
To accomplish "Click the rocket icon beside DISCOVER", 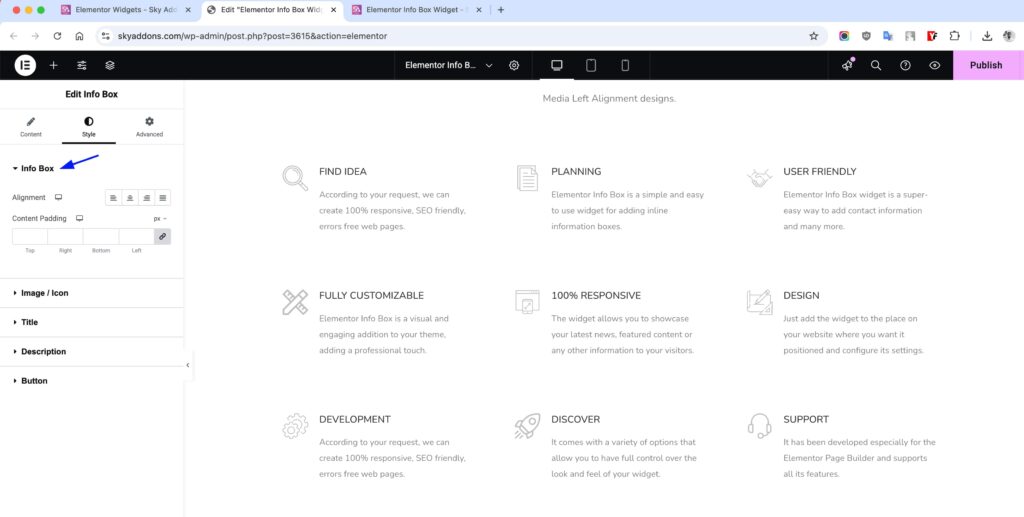I will click(x=527, y=426).
